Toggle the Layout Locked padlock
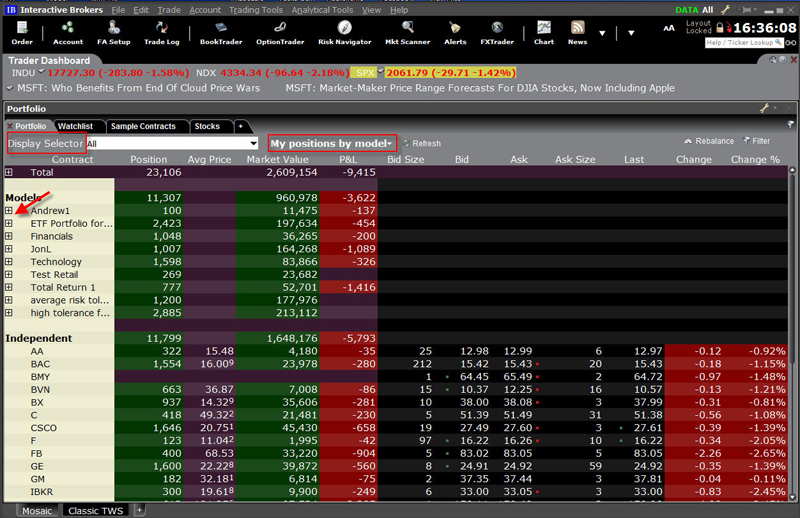The height and width of the screenshot is (518, 800). (x=719, y=28)
